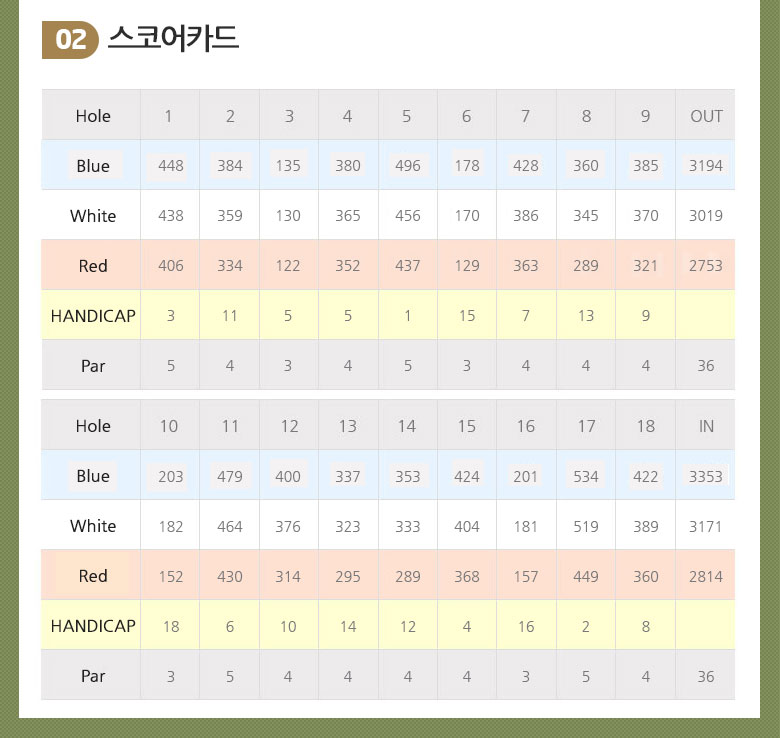Click the Hole label in front-nine table
Screen dimensions: 780x738
(x=93, y=116)
